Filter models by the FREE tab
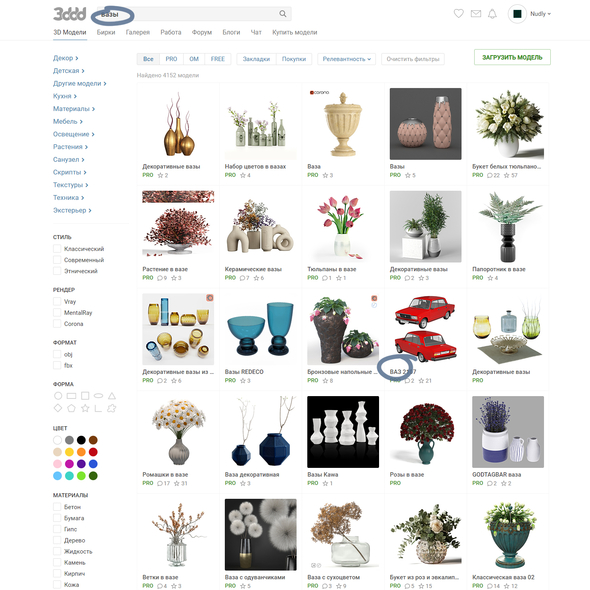The height and width of the screenshot is (590, 590). (x=217, y=59)
